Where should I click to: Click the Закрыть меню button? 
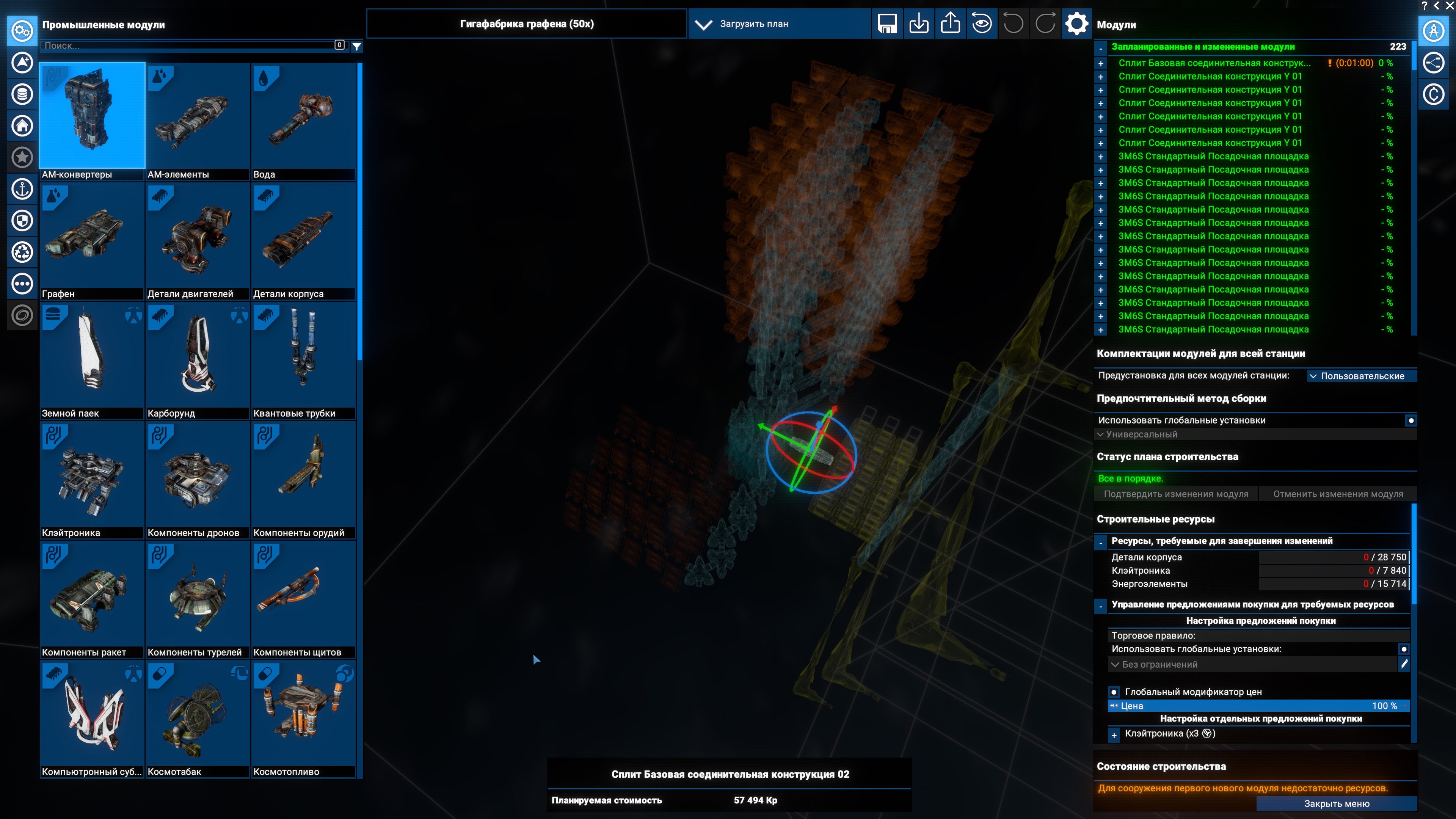click(1336, 803)
